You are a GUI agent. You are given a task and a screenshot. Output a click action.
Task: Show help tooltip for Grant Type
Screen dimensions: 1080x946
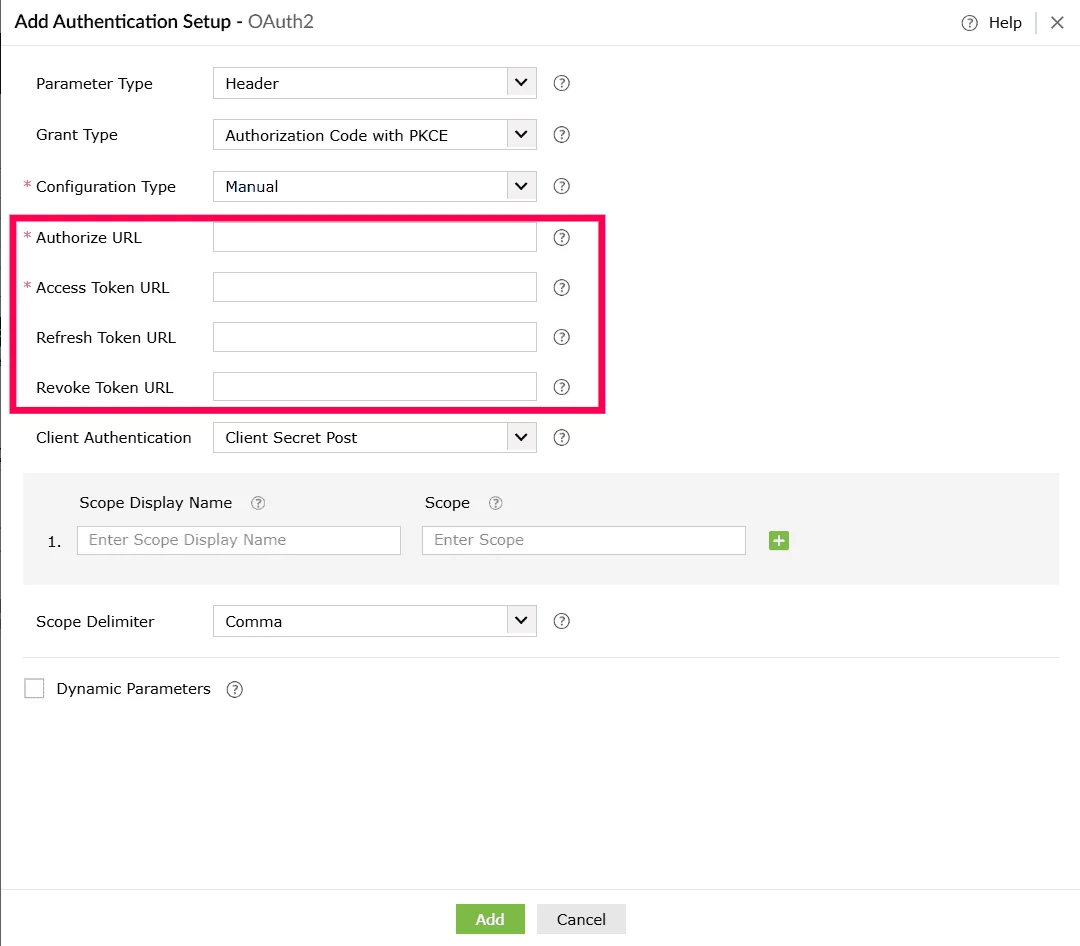pos(561,135)
